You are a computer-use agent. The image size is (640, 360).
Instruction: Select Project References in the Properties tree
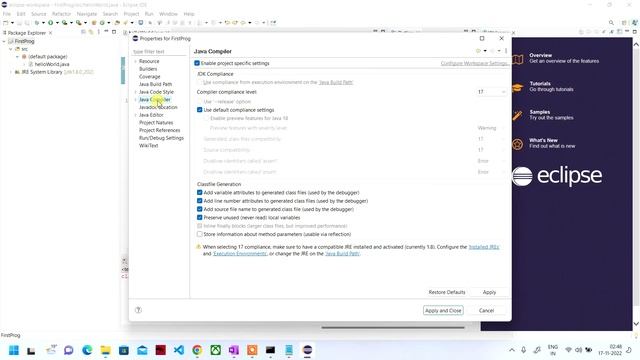click(160, 130)
